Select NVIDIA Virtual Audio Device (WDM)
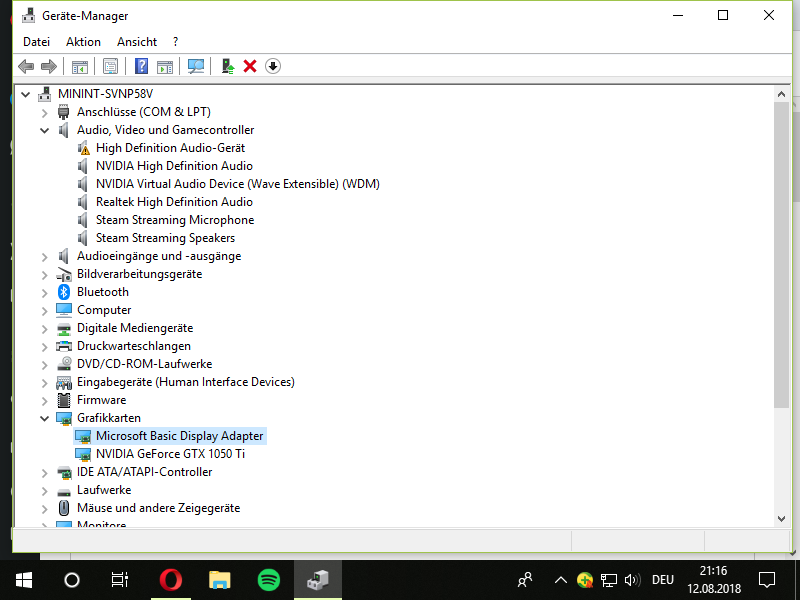Image resolution: width=800 pixels, height=600 pixels. click(x=238, y=184)
